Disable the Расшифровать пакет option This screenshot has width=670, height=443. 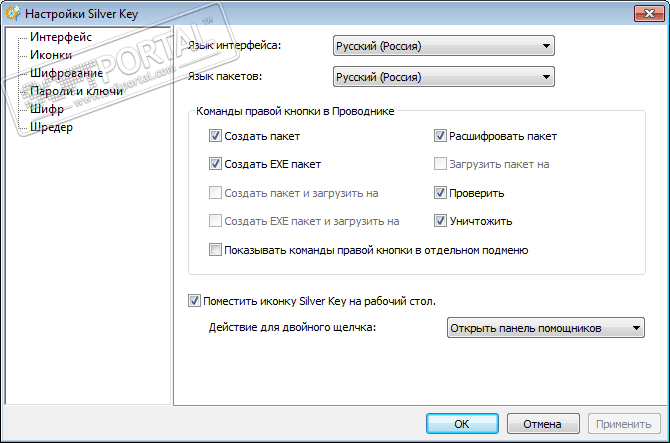[441, 136]
